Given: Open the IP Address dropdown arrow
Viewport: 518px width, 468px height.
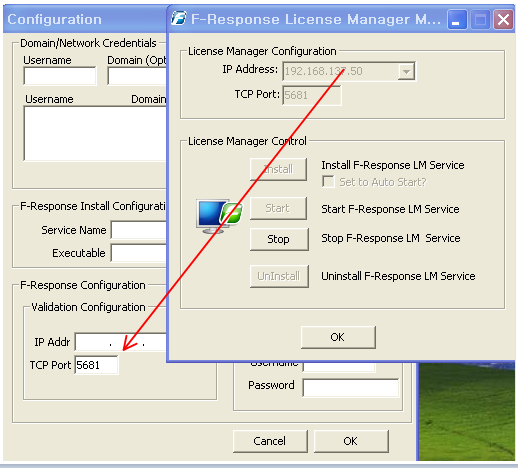Looking at the screenshot, I should coord(406,71).
